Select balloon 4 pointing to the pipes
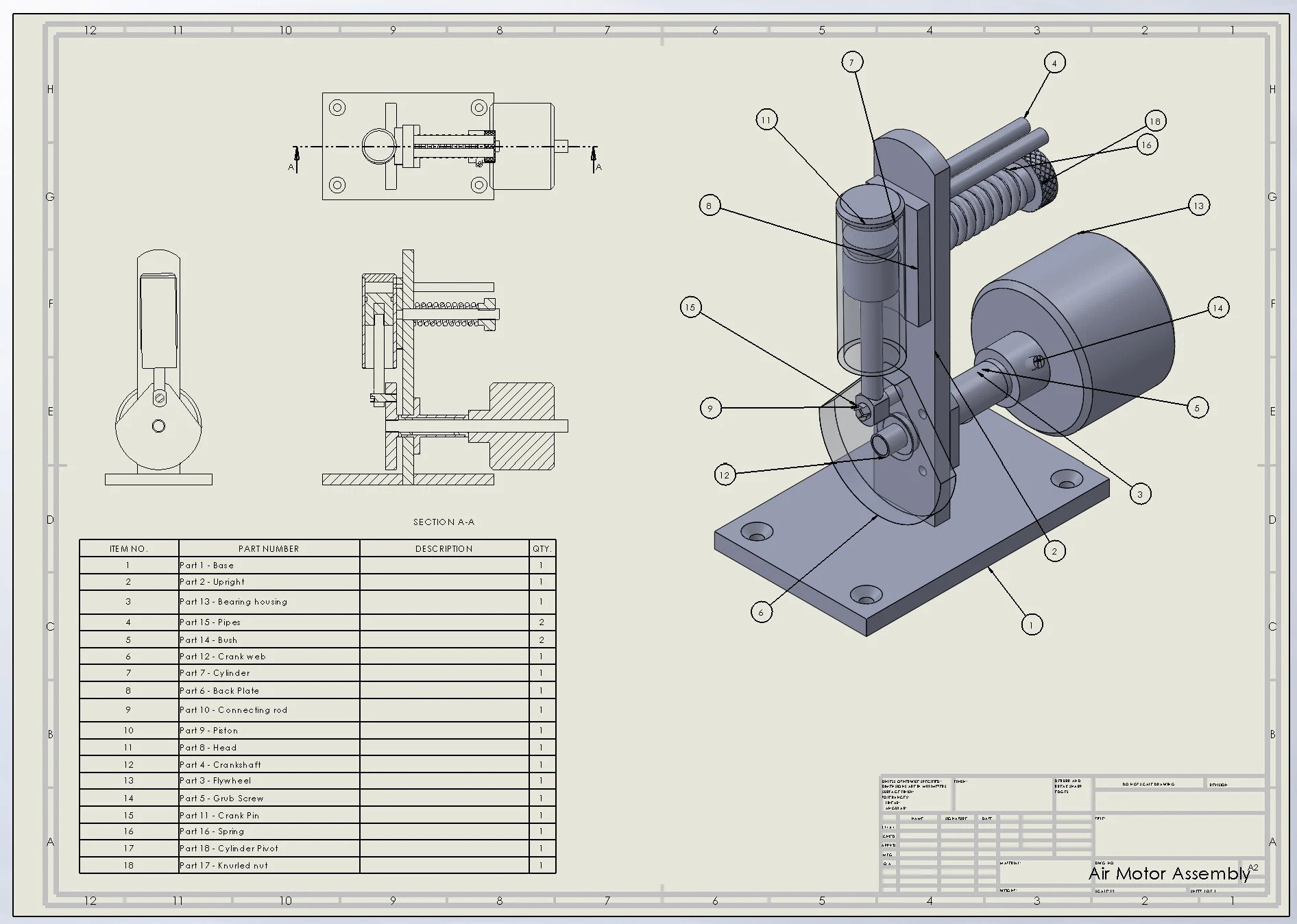The width and height of the screenshot is (1297, 924). click(1054, 63)
